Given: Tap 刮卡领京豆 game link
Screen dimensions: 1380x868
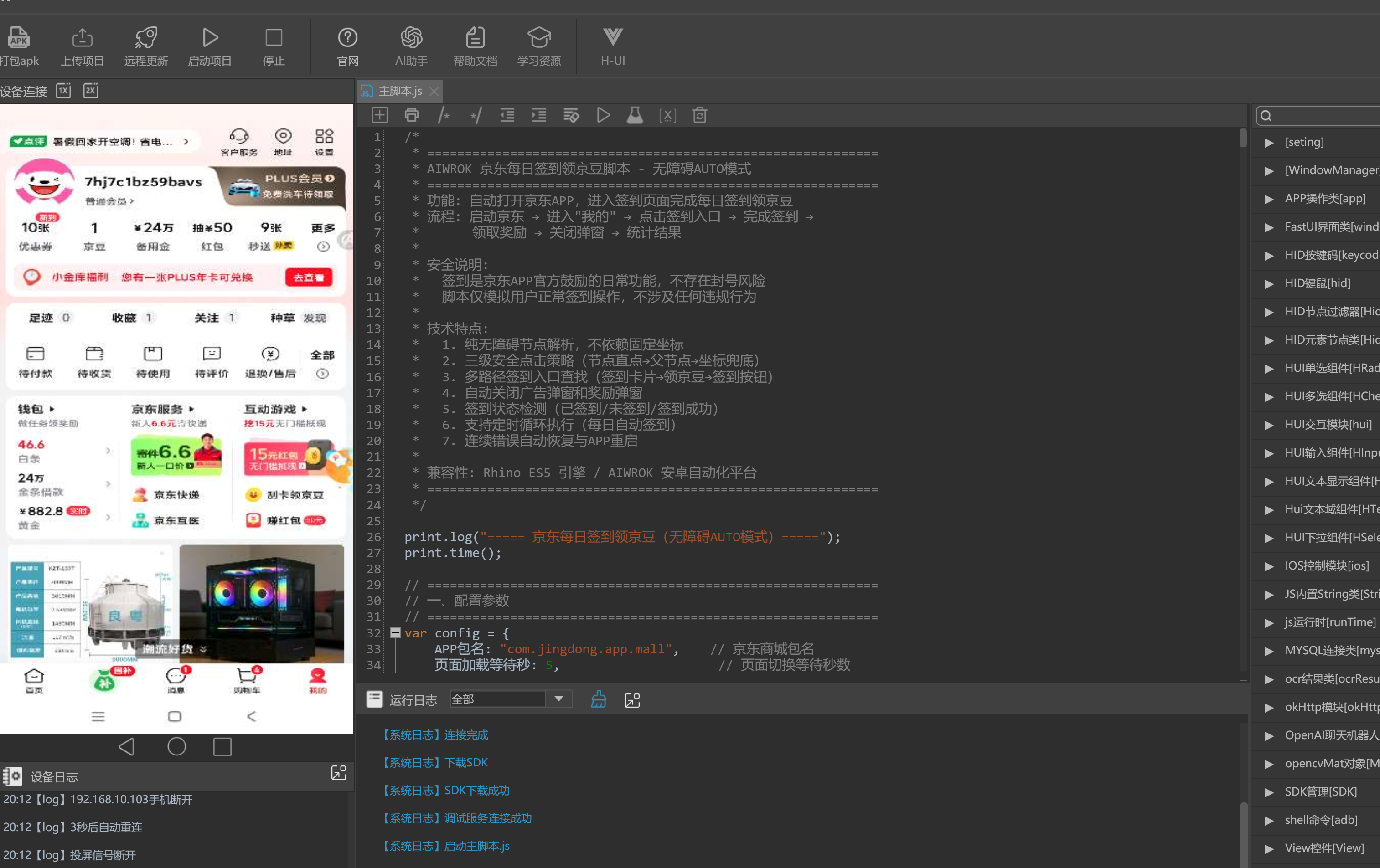Looking at the screenshot, I should 285,494.
